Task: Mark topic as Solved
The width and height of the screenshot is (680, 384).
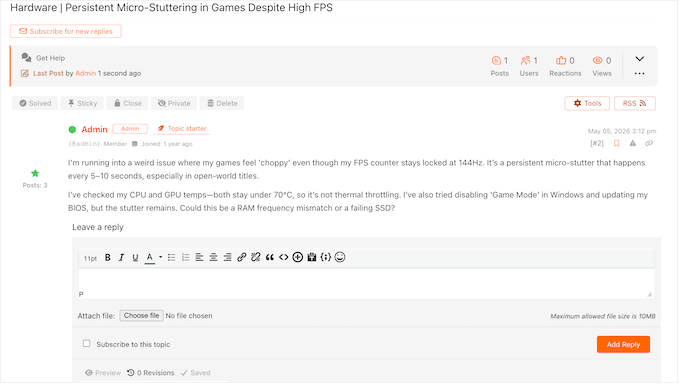Action: pyautogui.click(x=35, y=104)
